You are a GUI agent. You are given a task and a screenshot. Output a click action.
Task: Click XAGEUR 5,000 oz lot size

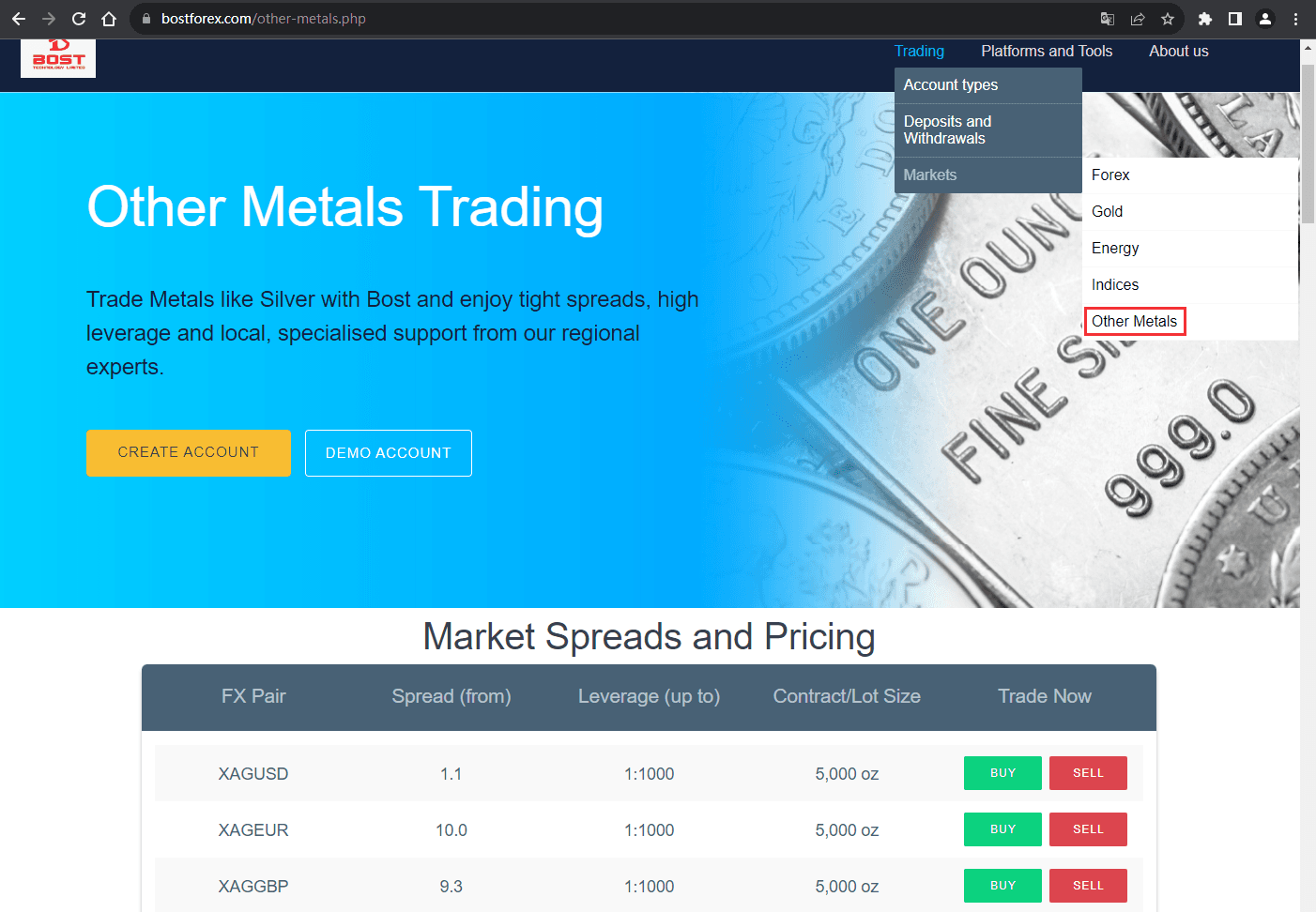(x=847, y=830)
